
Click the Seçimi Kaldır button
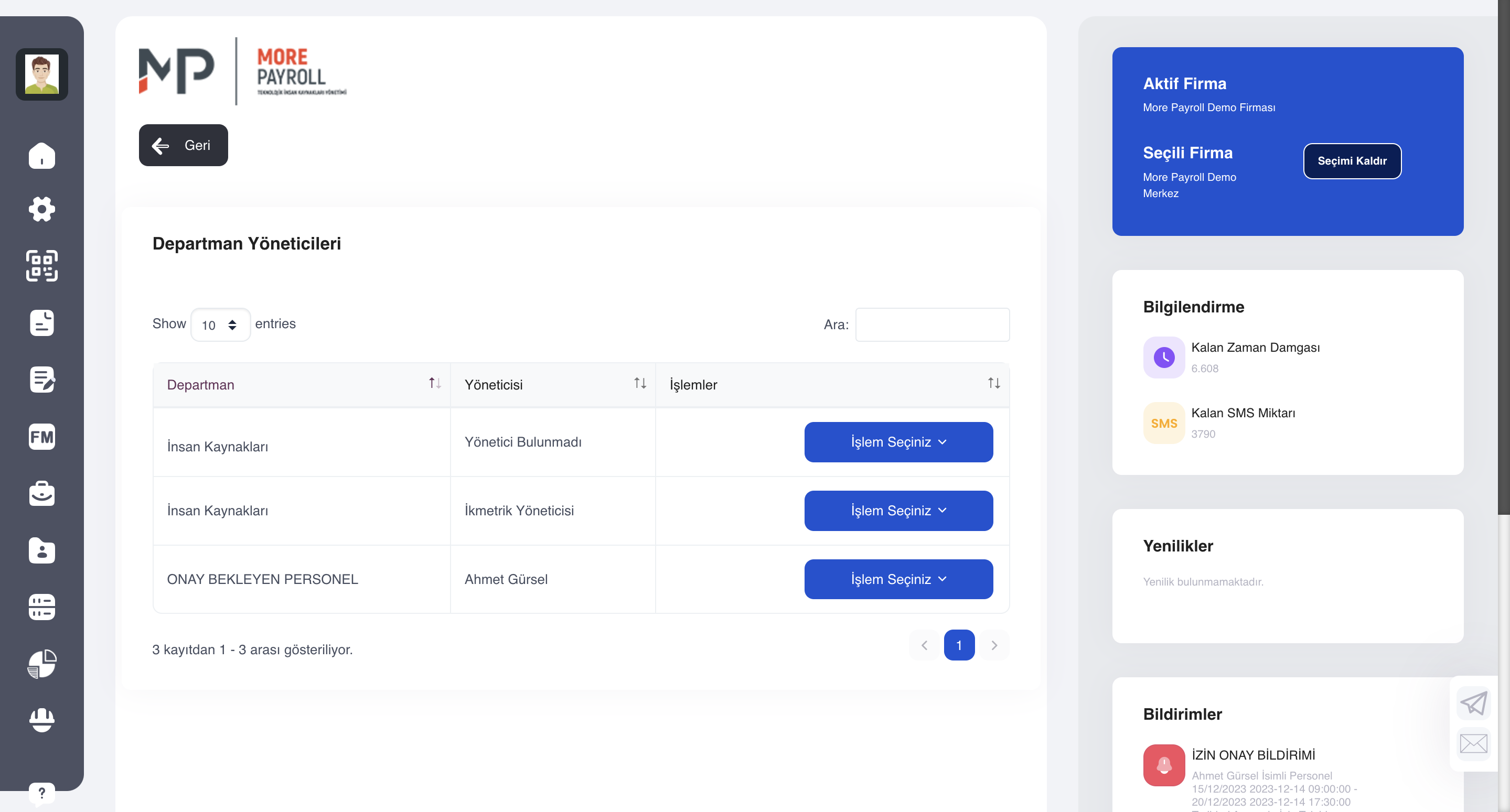tap(1352, 161)
